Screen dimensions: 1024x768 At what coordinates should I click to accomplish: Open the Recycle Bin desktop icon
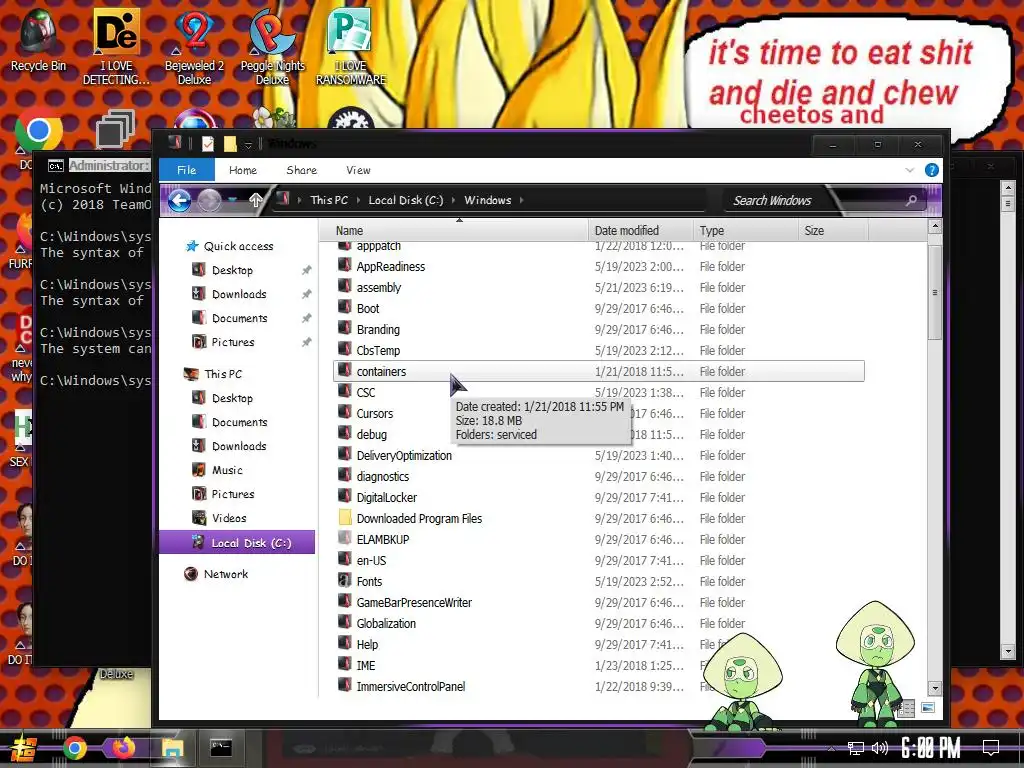coord(37,39)
